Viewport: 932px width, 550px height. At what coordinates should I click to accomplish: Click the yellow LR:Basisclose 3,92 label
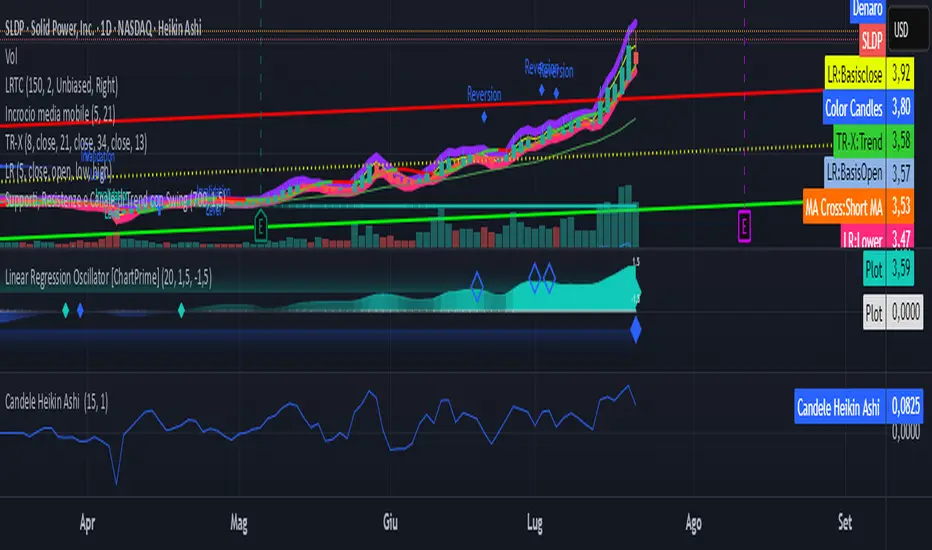tap(869, 74)
